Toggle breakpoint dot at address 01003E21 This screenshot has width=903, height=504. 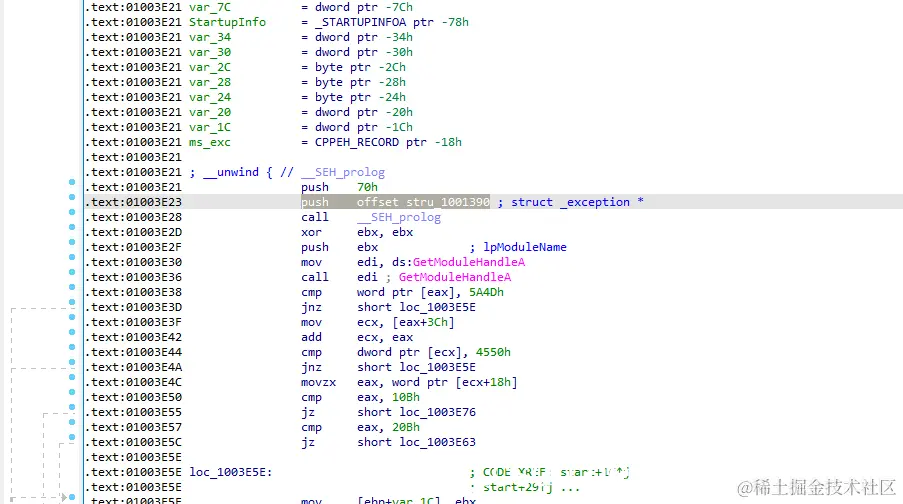(x=72, y=182)
